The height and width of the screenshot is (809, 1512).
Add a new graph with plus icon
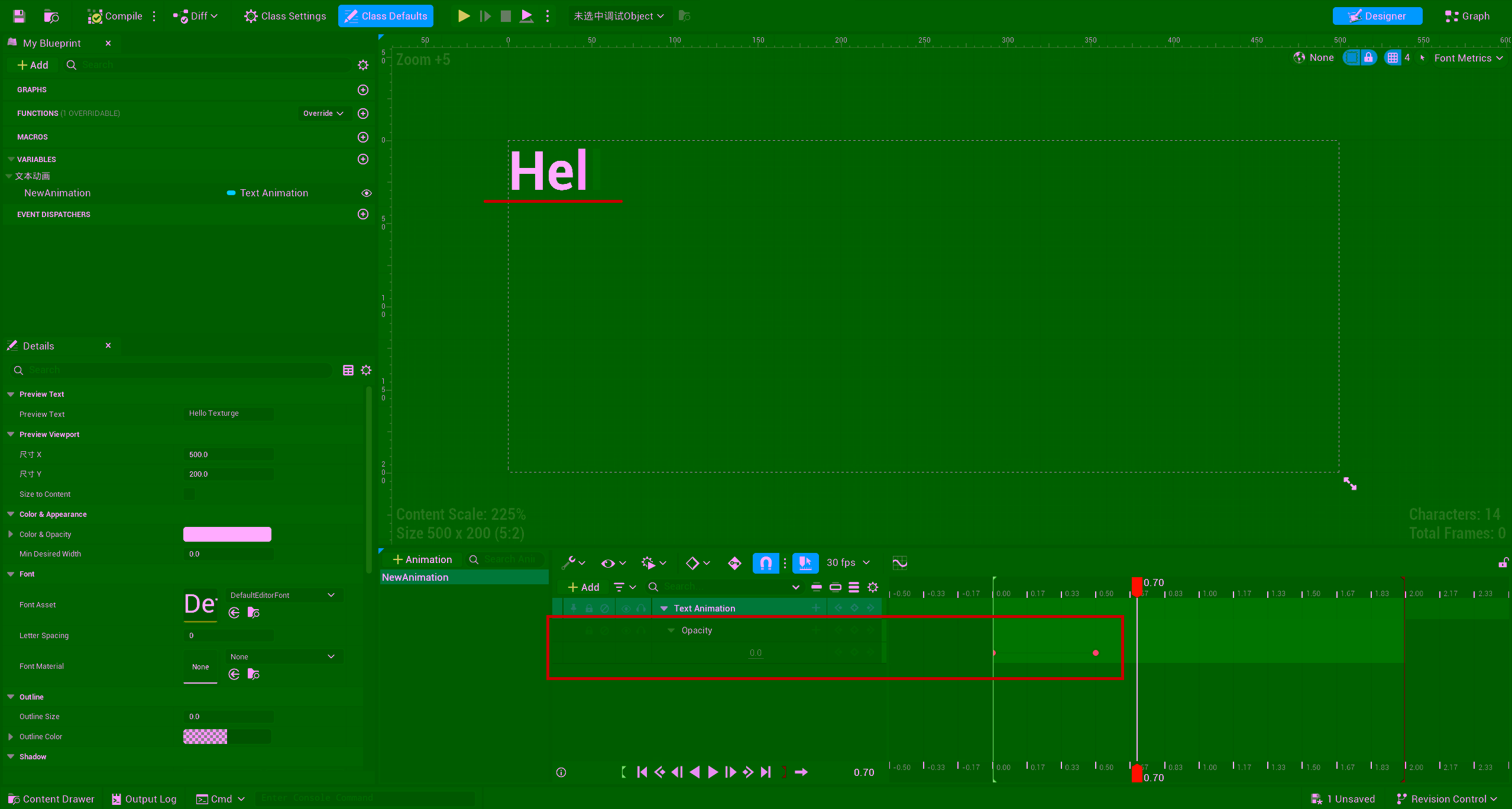(x=363, y=90)
